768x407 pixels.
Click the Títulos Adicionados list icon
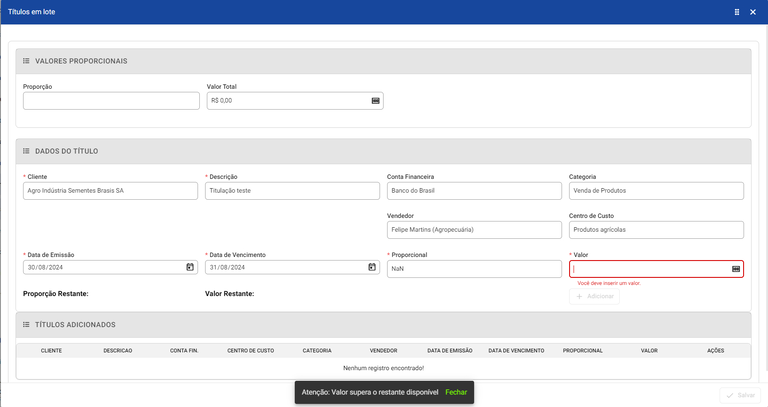pos(26,325)
